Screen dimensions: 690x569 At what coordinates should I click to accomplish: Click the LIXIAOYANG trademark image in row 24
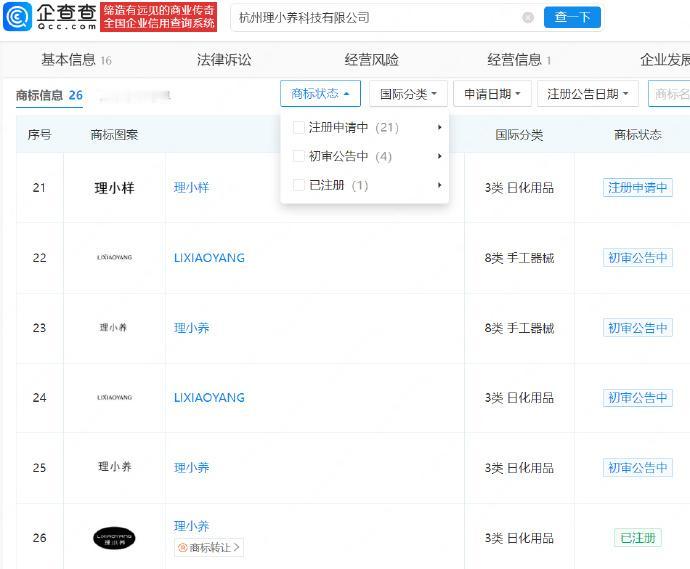point(114,397)
